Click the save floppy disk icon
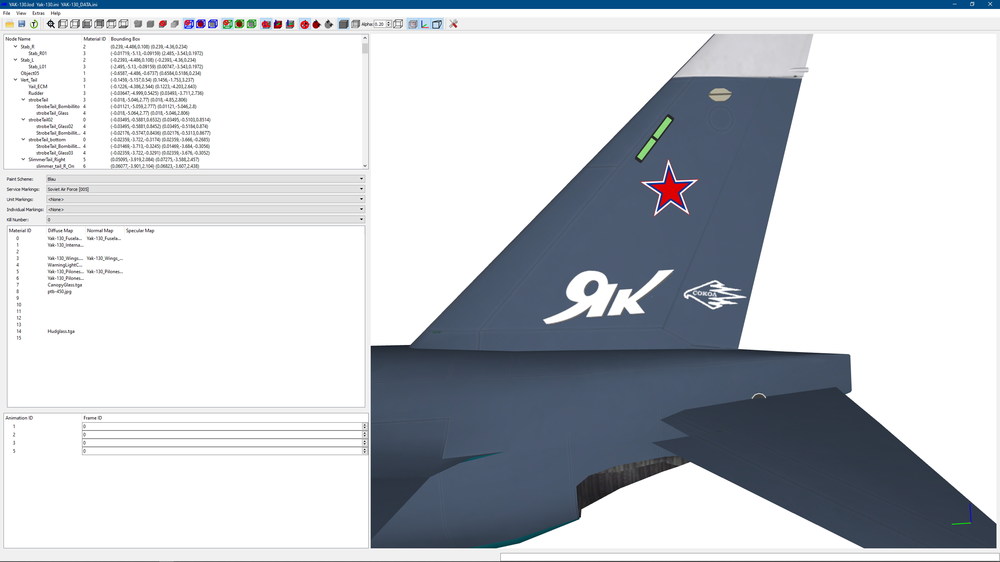This screenshot has height=562, width=1000. click(x=22, y=24)
